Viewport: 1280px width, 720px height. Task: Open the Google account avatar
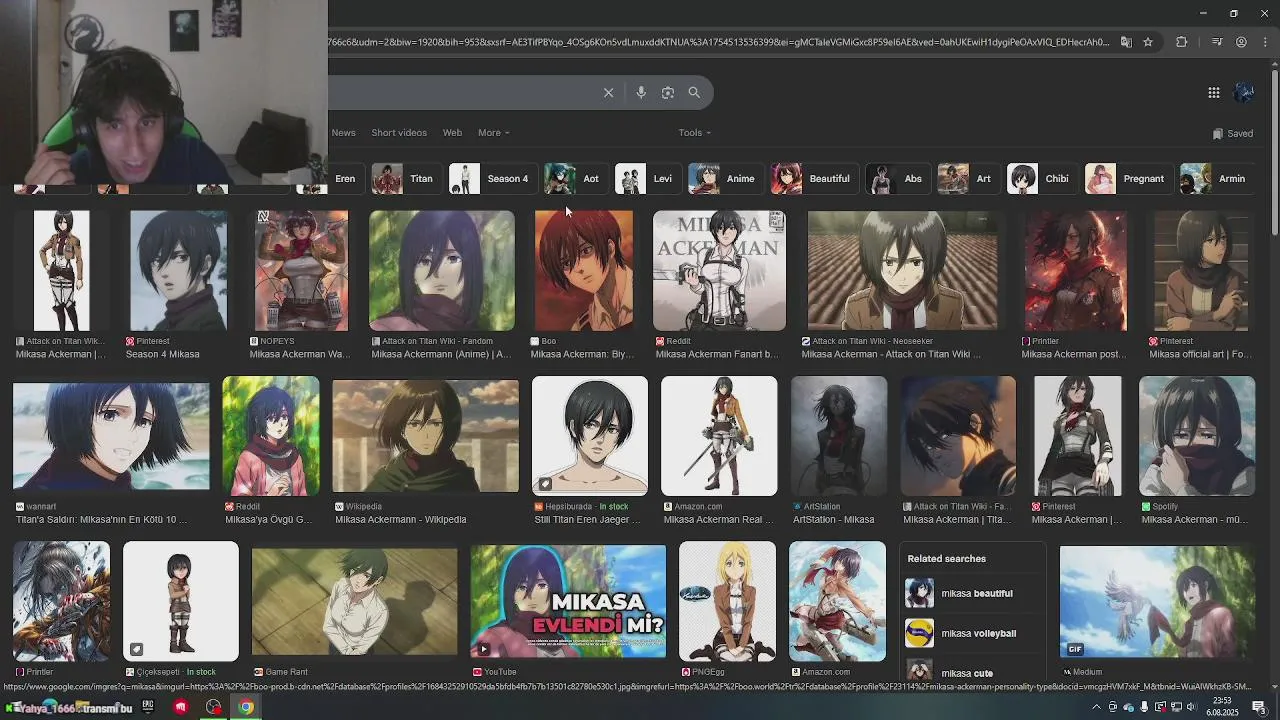click(x=1244, y=92)
